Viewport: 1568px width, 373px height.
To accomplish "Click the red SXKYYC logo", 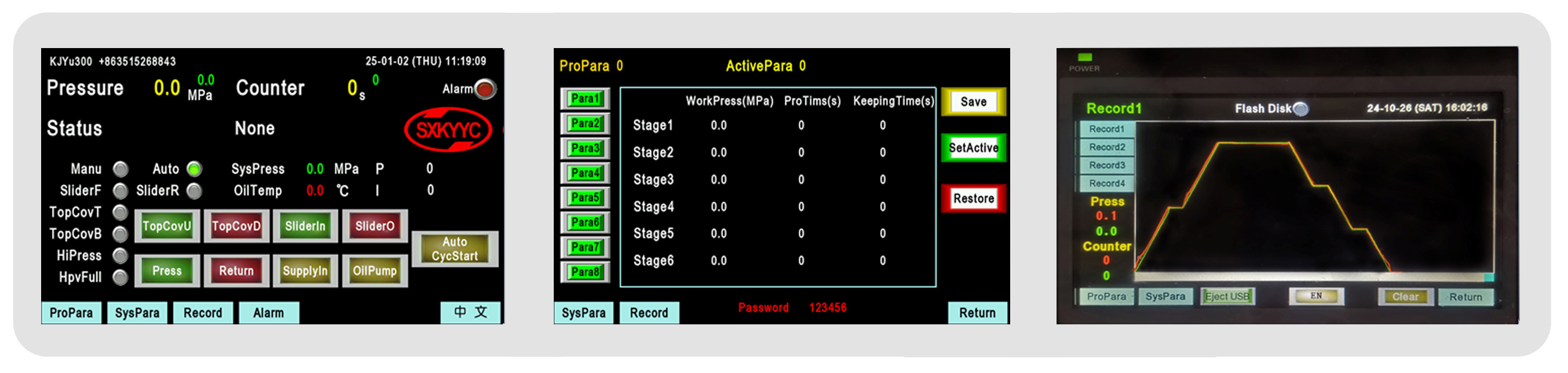I will click(x=448, y=130).
